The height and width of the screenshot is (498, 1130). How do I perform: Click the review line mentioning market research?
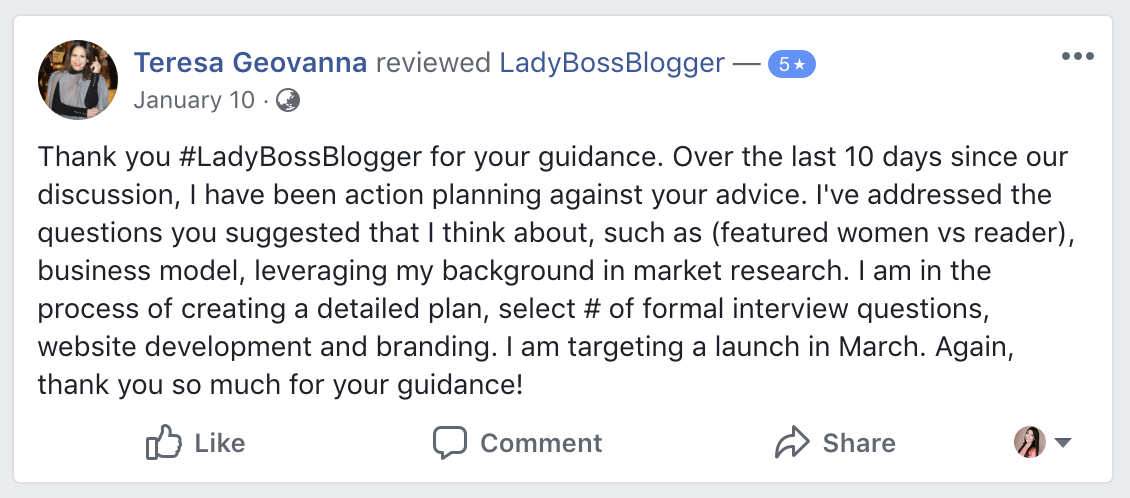pyautogui.click(x=515, y=271)
